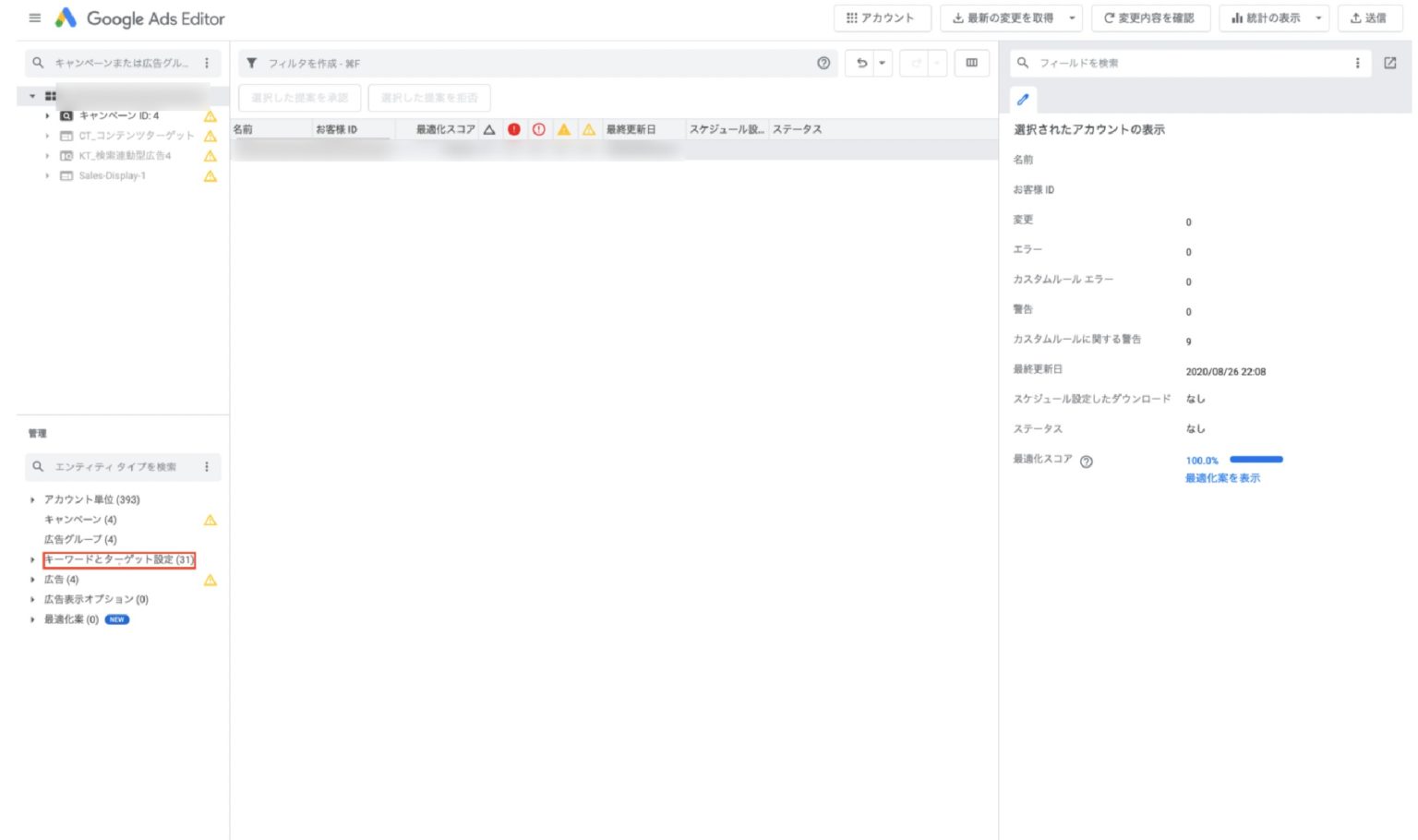Screen dimensions: 1418x840
Task: Click the undo arrow icon
Action: pos(861,63)
